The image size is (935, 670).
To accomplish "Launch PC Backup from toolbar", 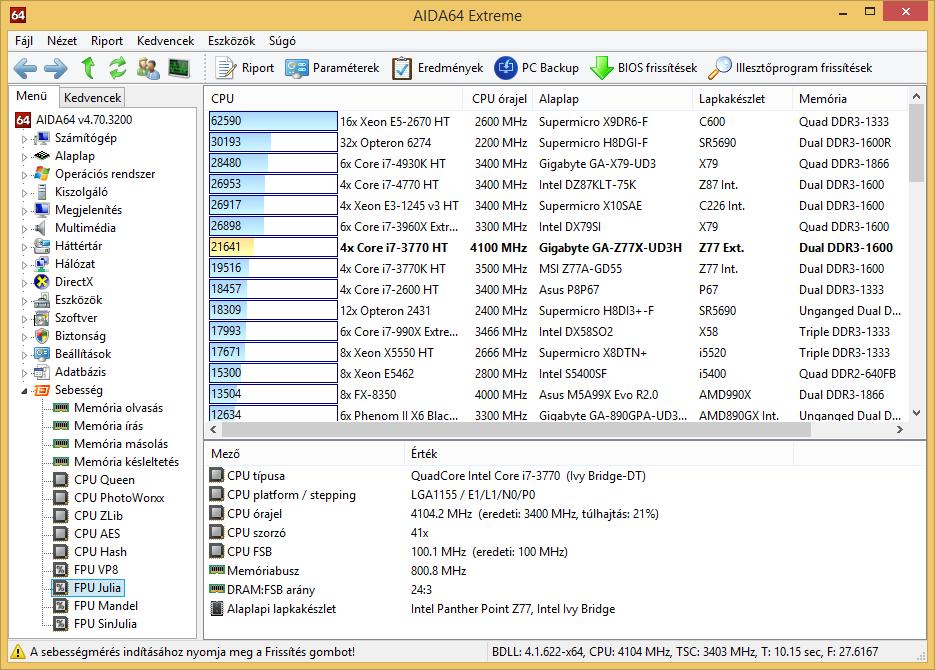I will [x=537, y=68].
